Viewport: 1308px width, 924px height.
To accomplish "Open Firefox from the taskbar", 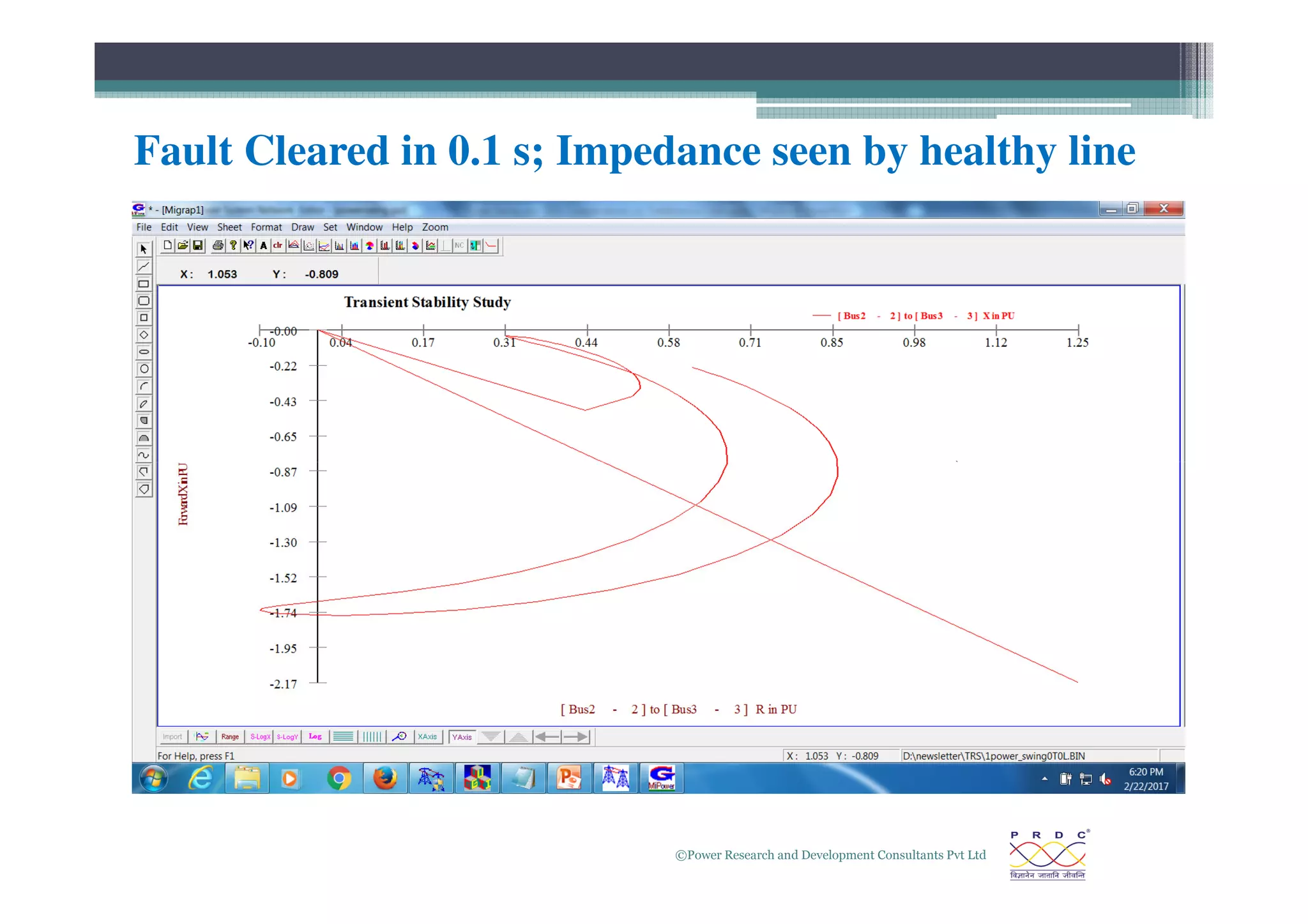I will click(x=385, y=778).
